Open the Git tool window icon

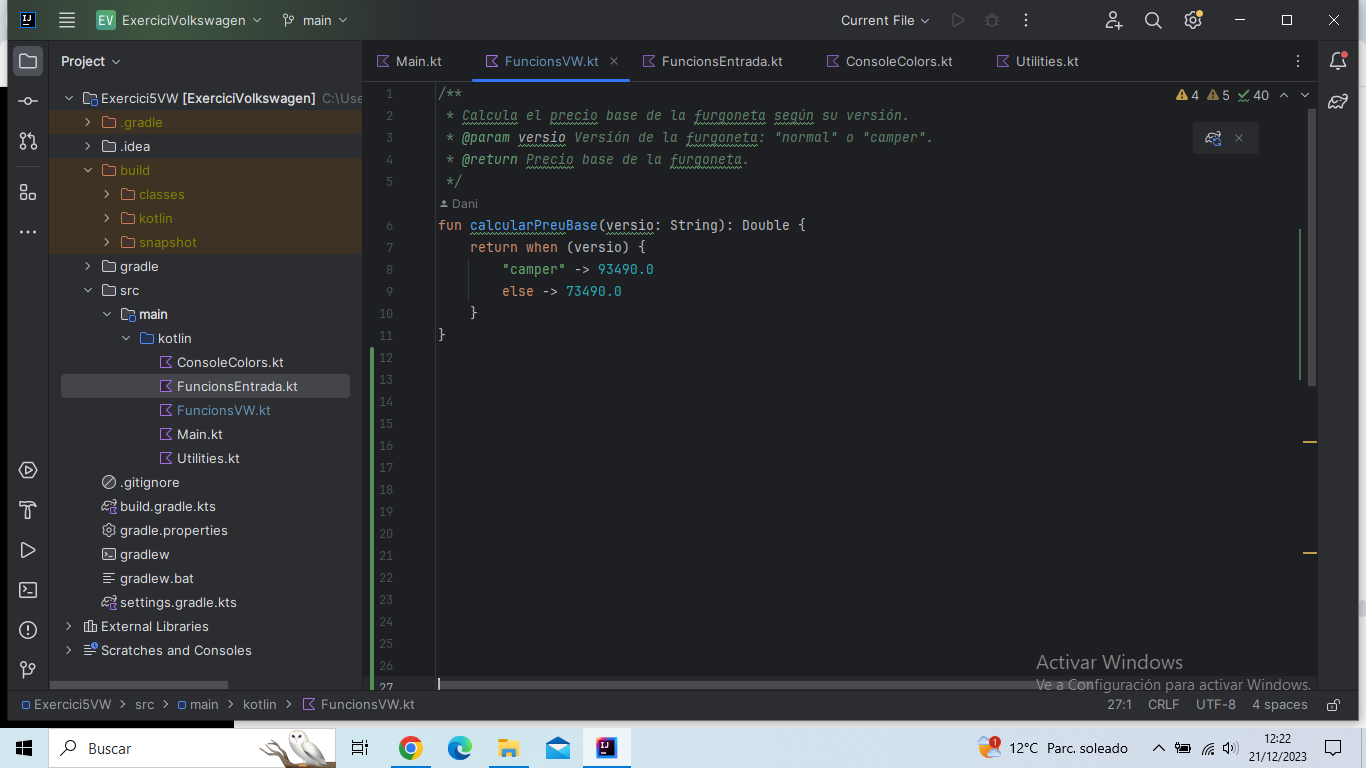(28, 670)
